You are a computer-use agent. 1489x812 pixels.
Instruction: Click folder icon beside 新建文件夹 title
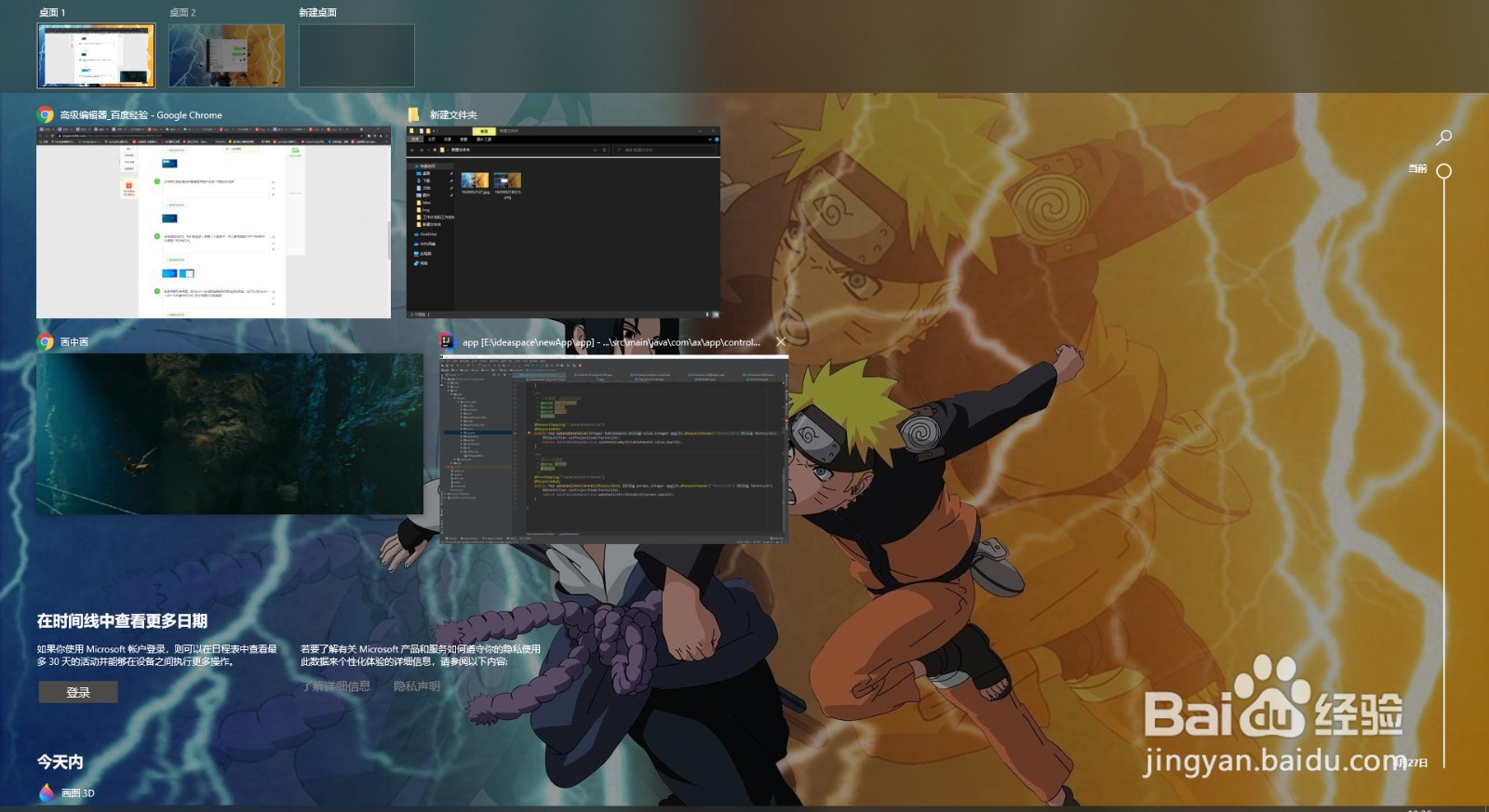pyautogui.click(x=414, y=114)
